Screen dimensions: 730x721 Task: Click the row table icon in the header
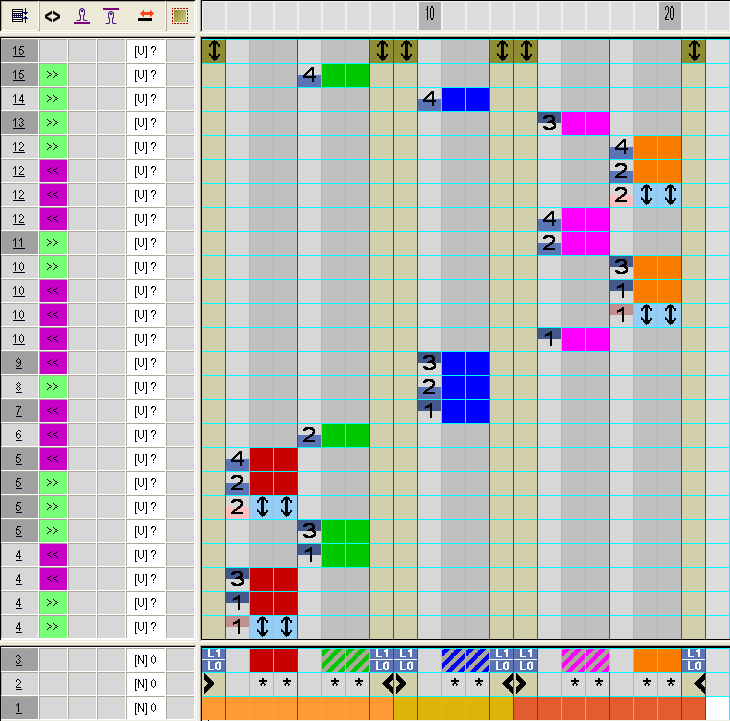(x=19, y=16)
